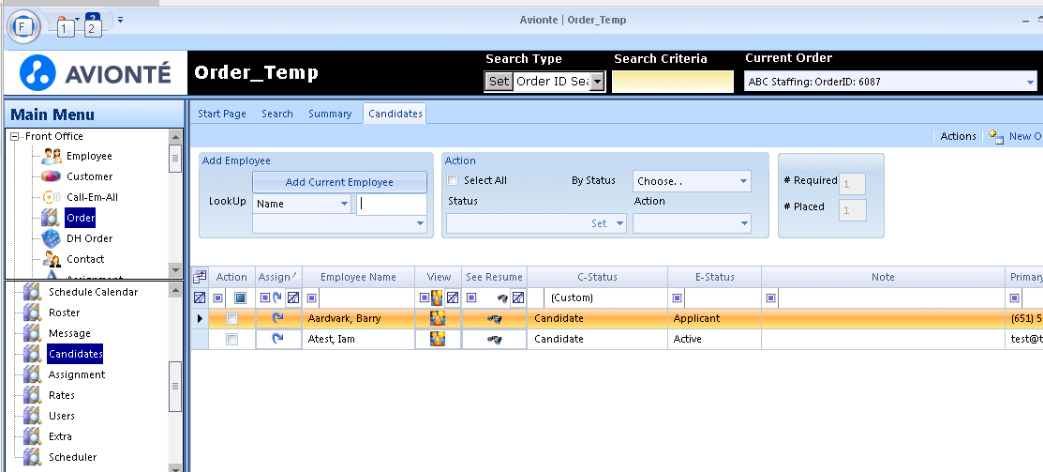Image resolution: width=1043 pixels, height=472 pixels.
Task: Open the Users icon in lower menu
Action: (33, 416)
